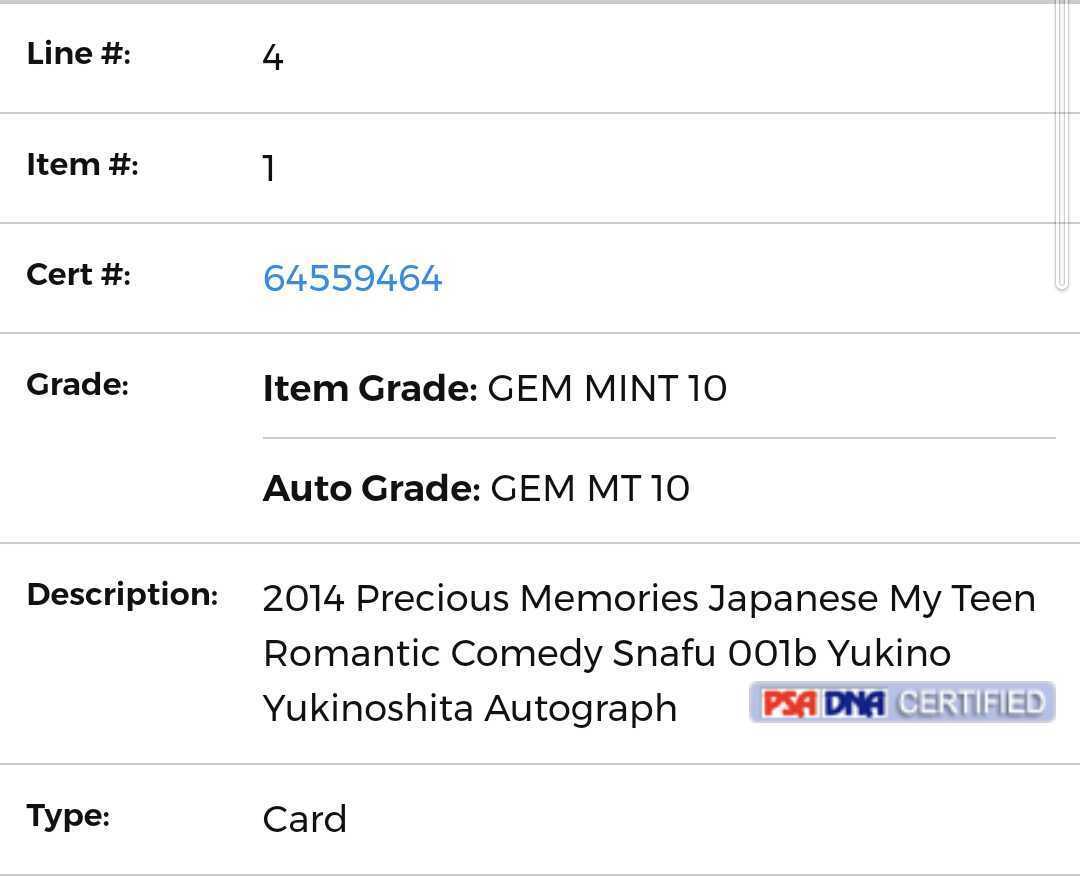The image size is (1080, 876).
Task: Click the Yukinoshita Autograph text
Action: 470,709
